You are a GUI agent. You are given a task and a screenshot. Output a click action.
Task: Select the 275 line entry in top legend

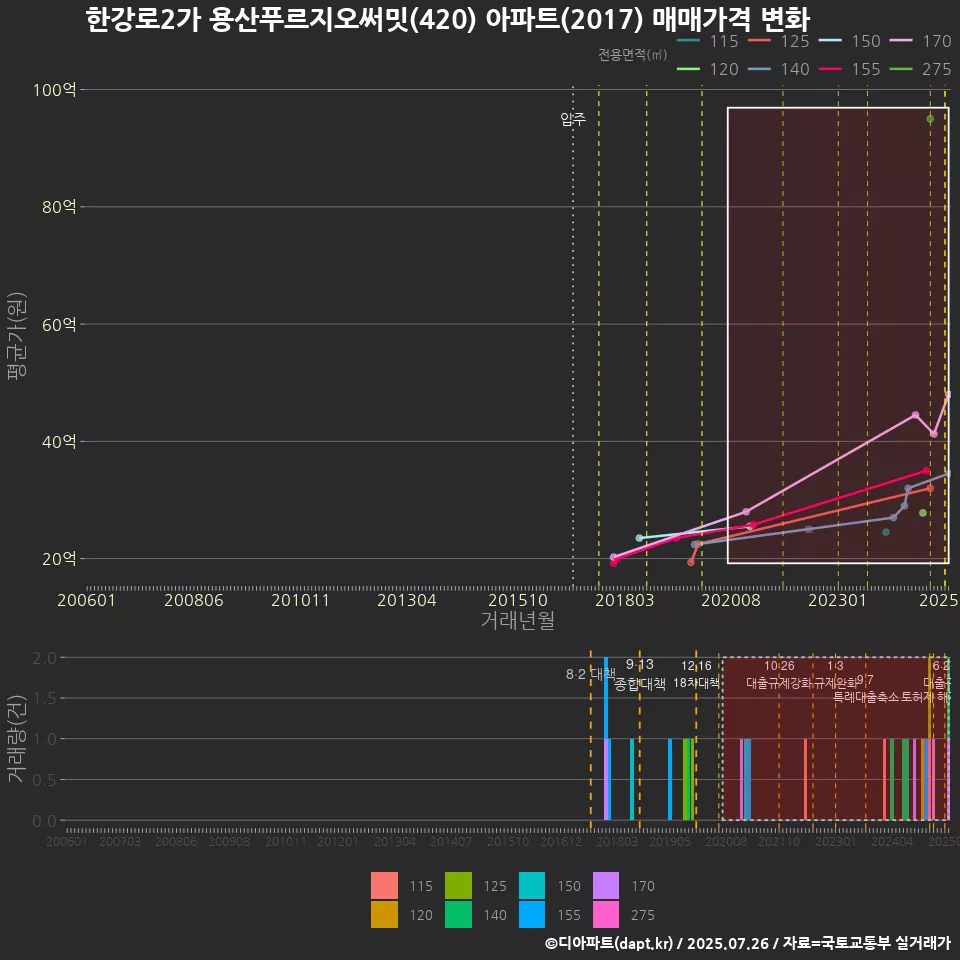(921, 69)
